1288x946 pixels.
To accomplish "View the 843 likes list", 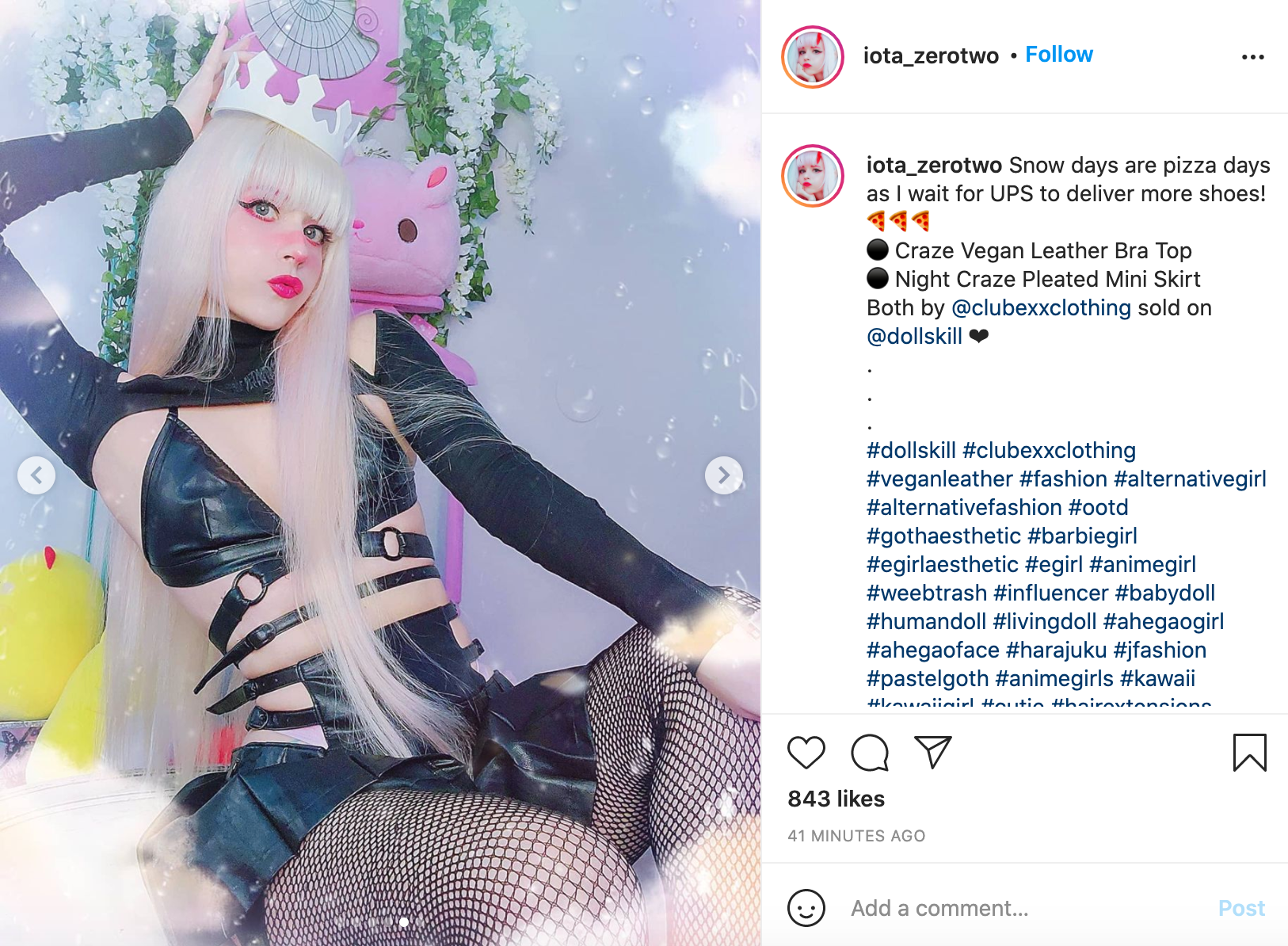I will tap(836, 799).
